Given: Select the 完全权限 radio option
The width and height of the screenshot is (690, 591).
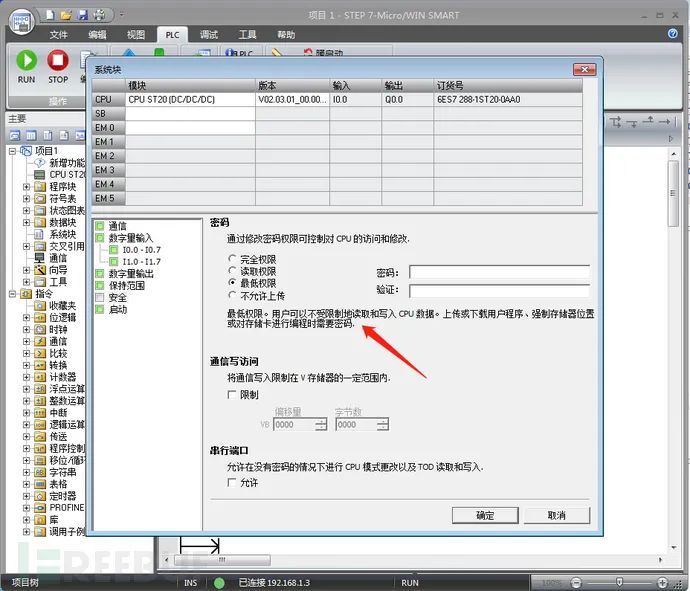Looking at the screenshot, I should pos(232,259).
